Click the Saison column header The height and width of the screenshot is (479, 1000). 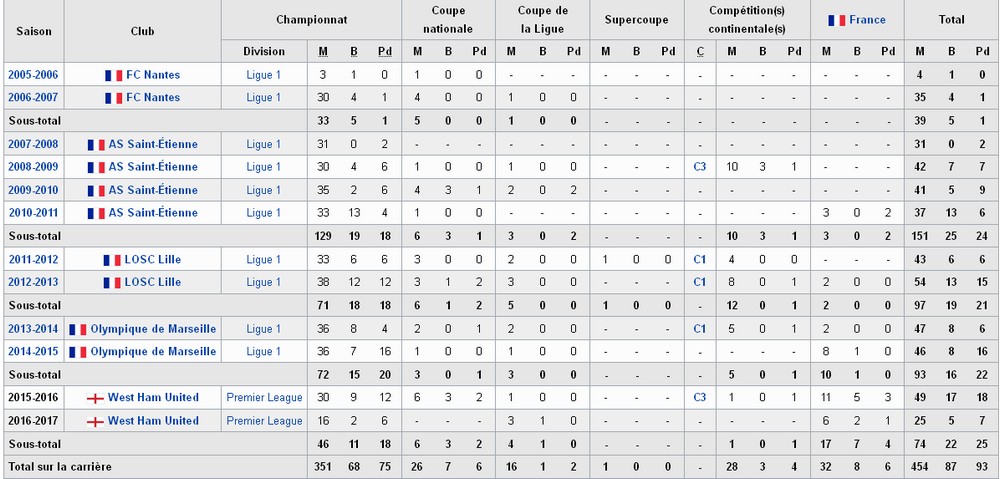pos(34,31)
